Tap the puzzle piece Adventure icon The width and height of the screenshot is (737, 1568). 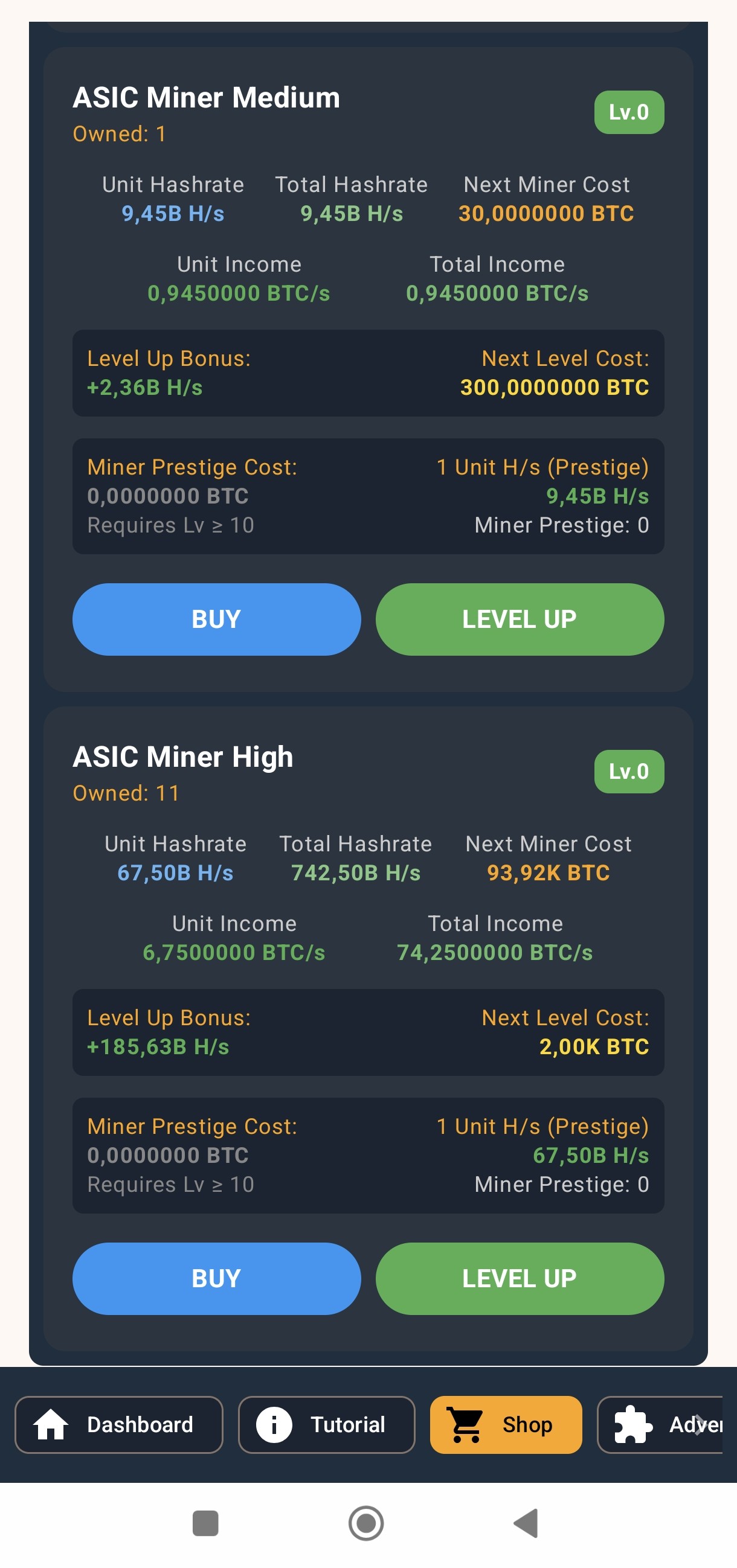point(632,1424)
